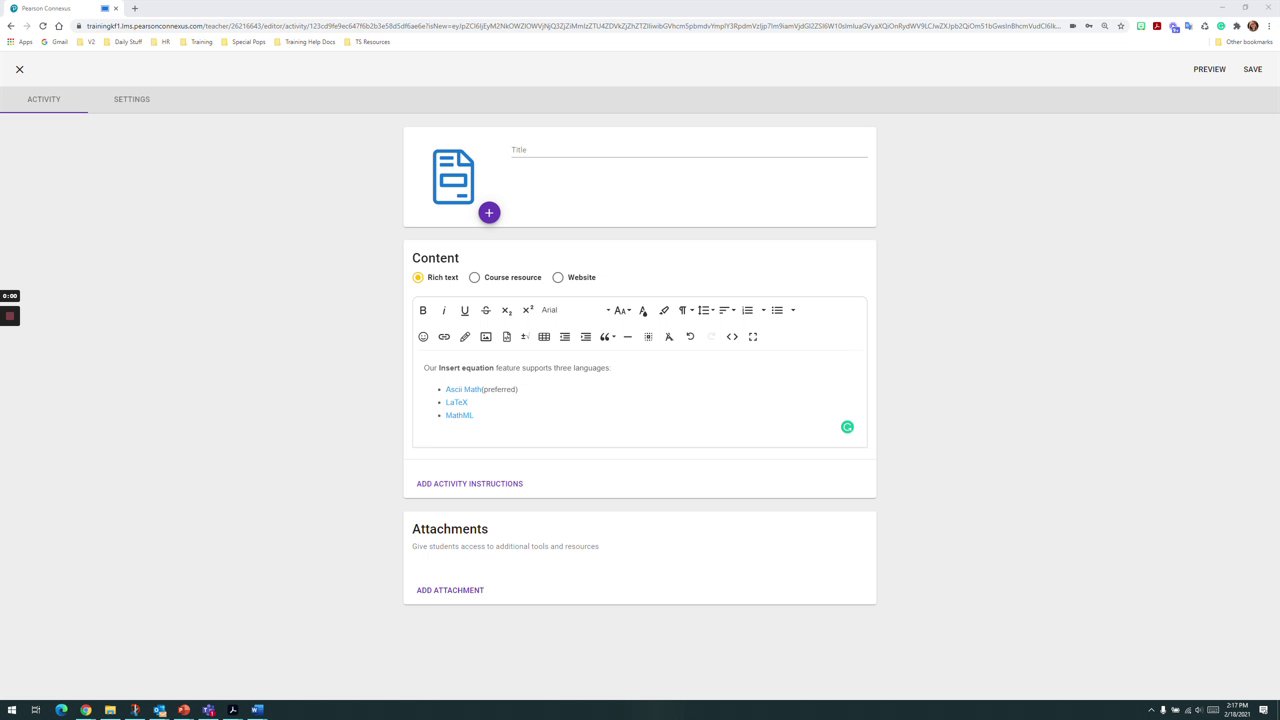
Task: Decrease the paragraph indent
Action: pos(565,337)
